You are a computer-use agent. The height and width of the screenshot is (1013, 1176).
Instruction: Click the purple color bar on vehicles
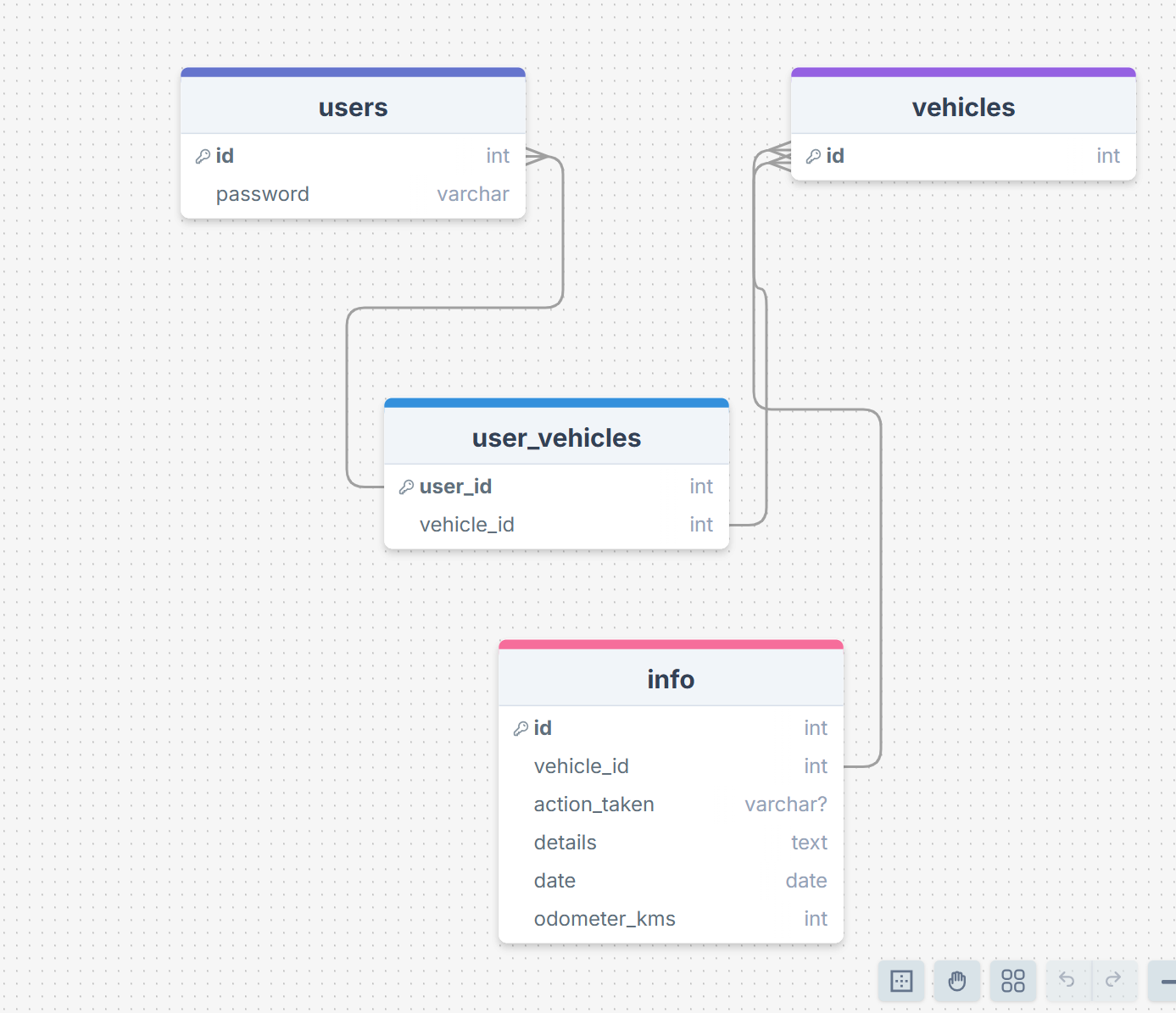point(963,73)
